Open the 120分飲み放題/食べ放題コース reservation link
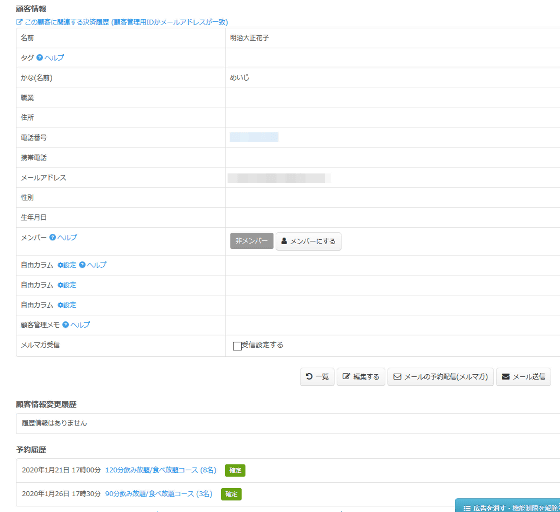The height and width of the screenshot is (512, 560). 161,470
